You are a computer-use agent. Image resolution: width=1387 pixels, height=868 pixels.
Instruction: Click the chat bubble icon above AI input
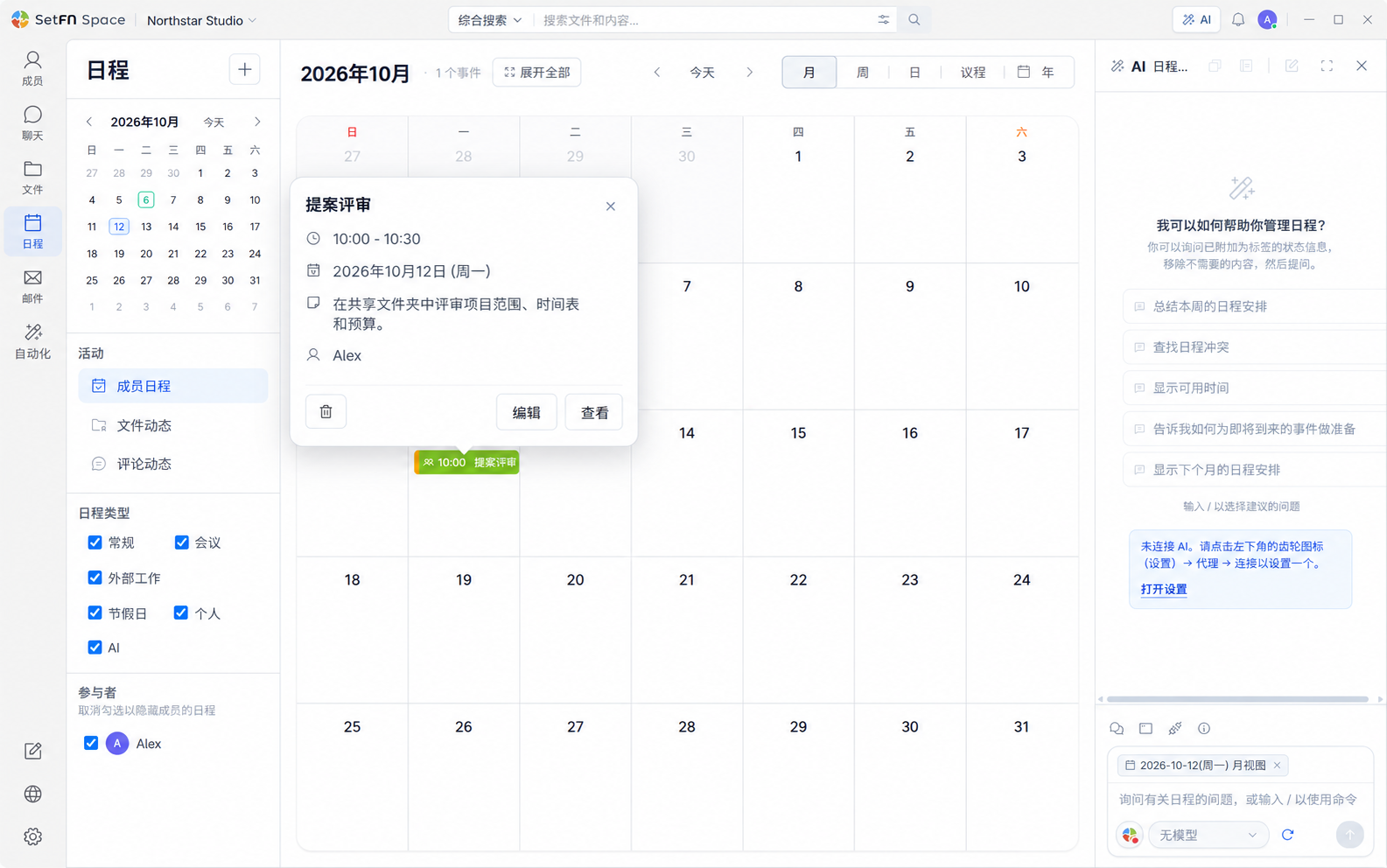point(1117,728)
